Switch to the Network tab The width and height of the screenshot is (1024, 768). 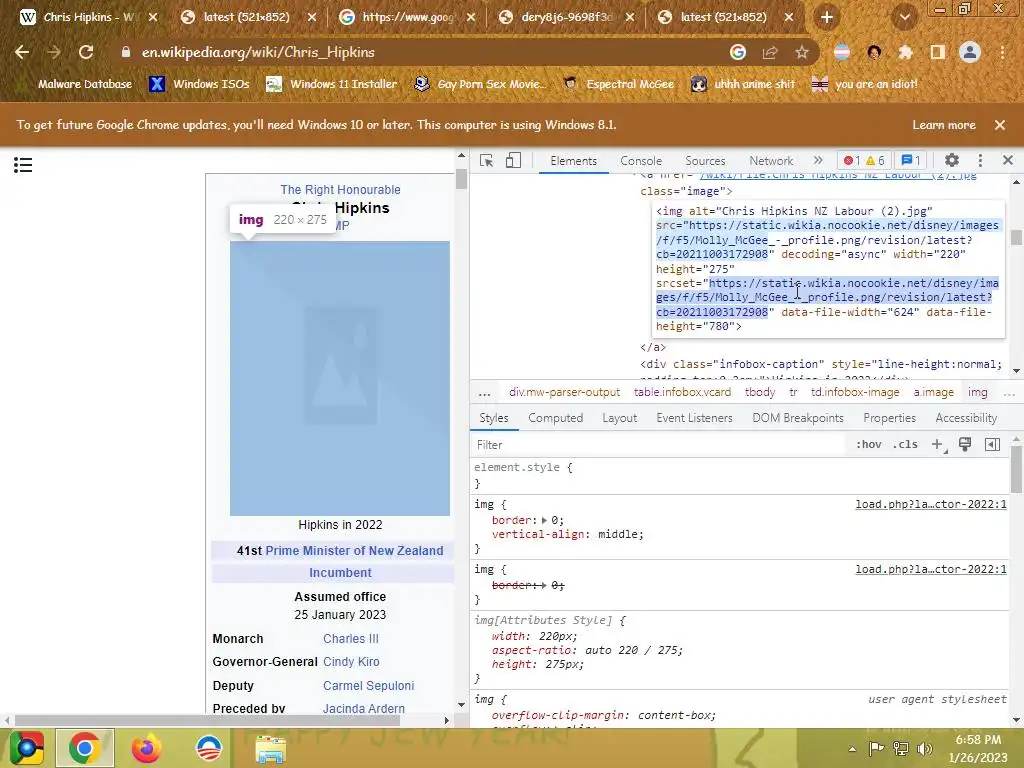pos(771,161)
